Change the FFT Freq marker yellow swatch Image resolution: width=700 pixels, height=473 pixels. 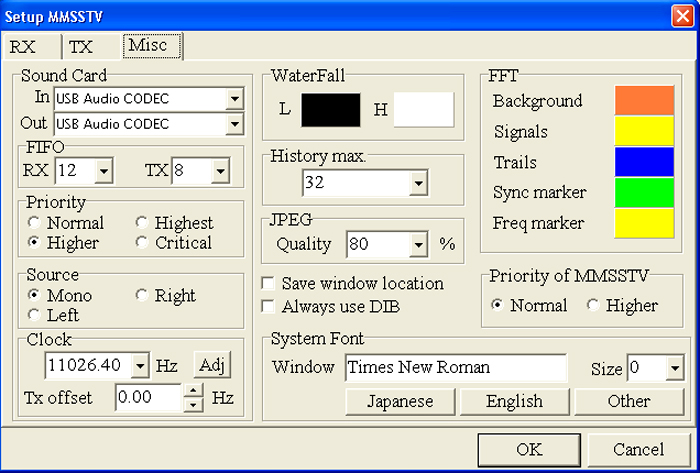644,223
